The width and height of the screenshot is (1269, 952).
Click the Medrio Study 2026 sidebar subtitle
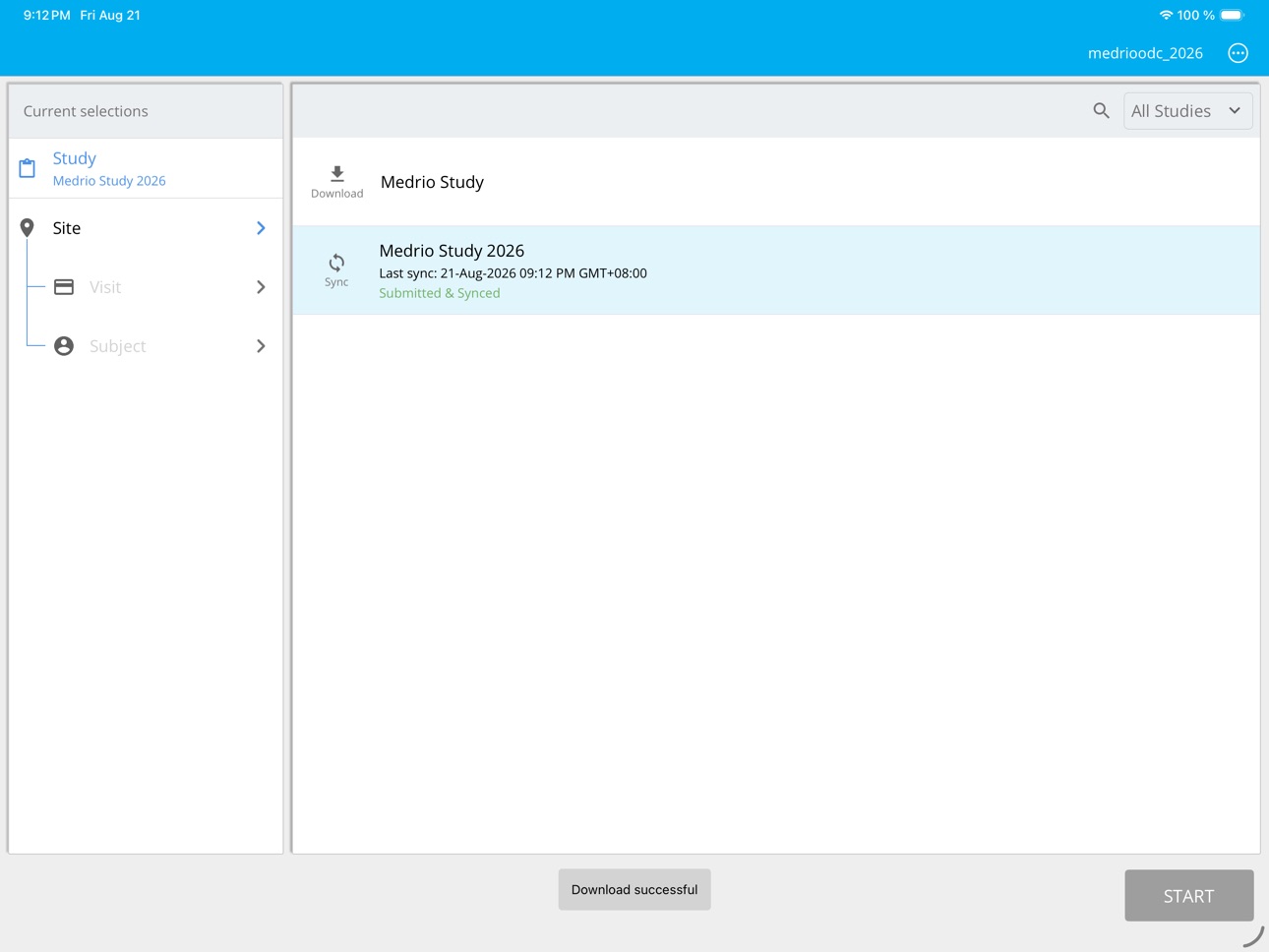point(109,181)
